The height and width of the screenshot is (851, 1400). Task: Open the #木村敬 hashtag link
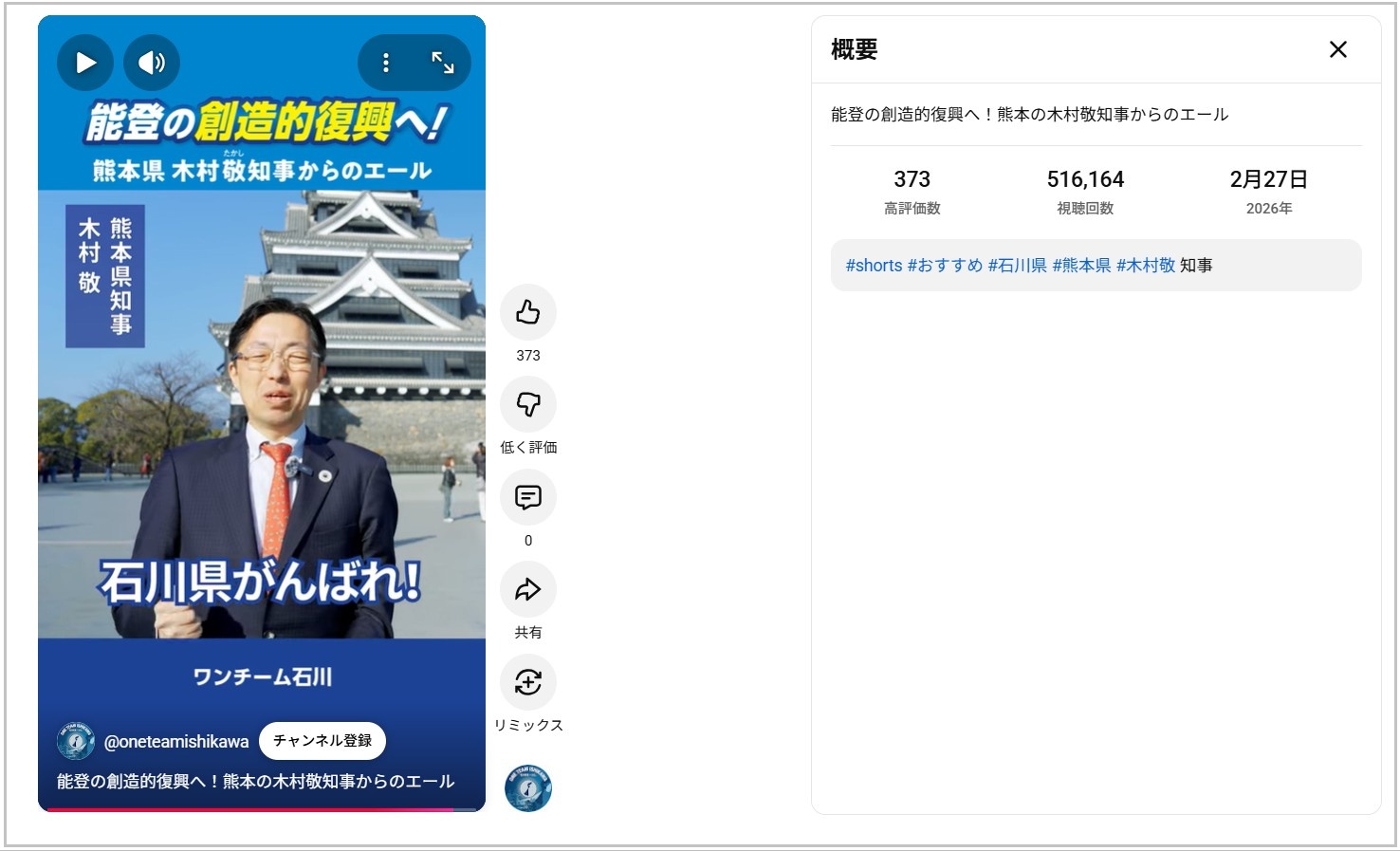click(x=1146, y=266)
